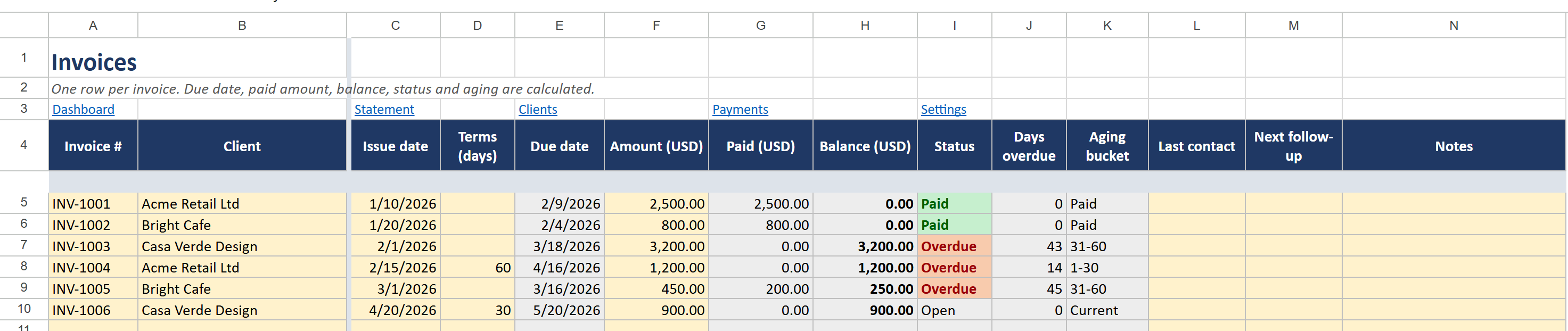Open the Settings link
1568x331 pixels.
pos(943,110)
